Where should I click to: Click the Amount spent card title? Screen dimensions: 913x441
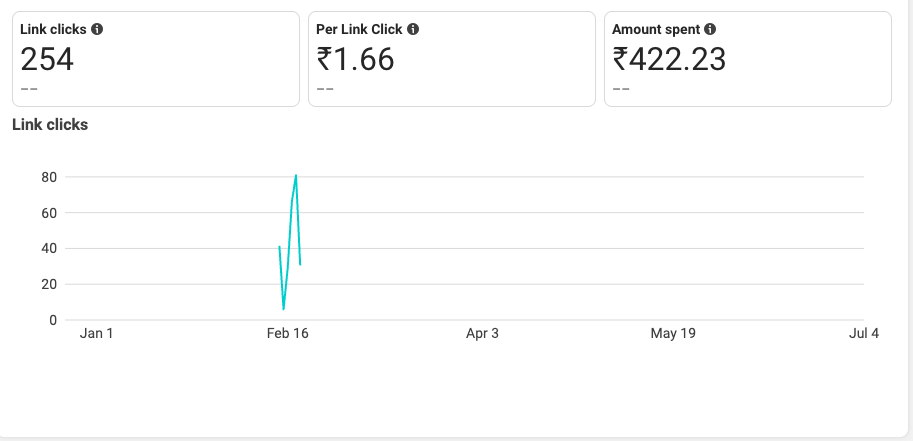(656, 29)
